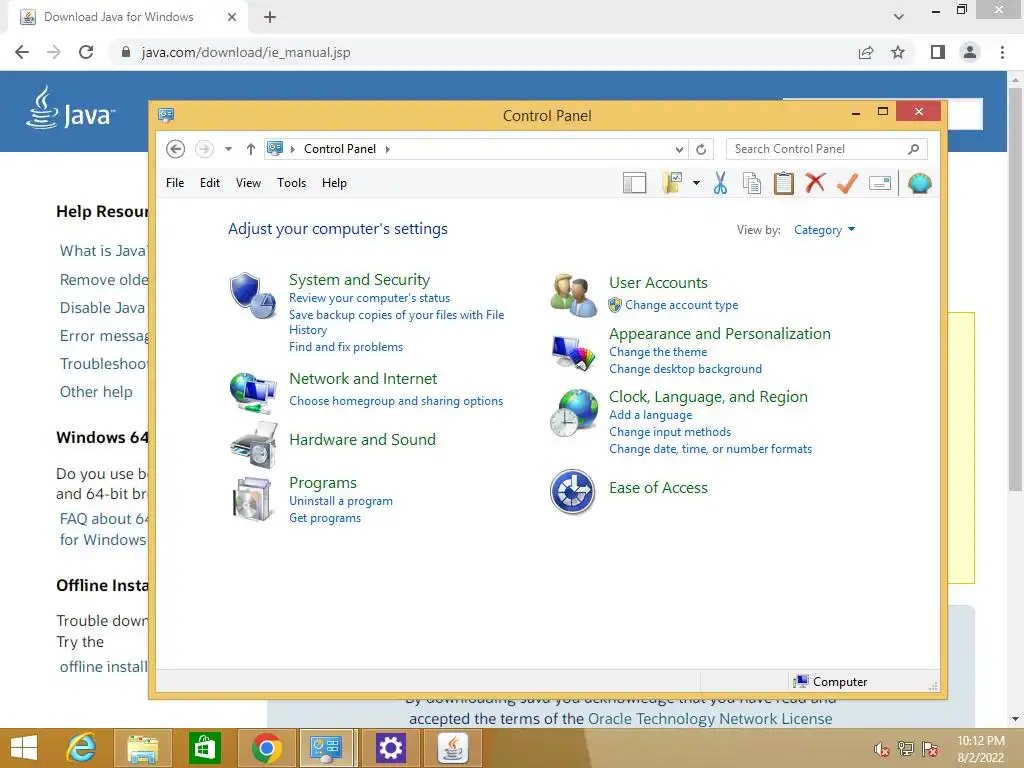Open Find and fix problems link
The image size is (1024, 768).
346,347
